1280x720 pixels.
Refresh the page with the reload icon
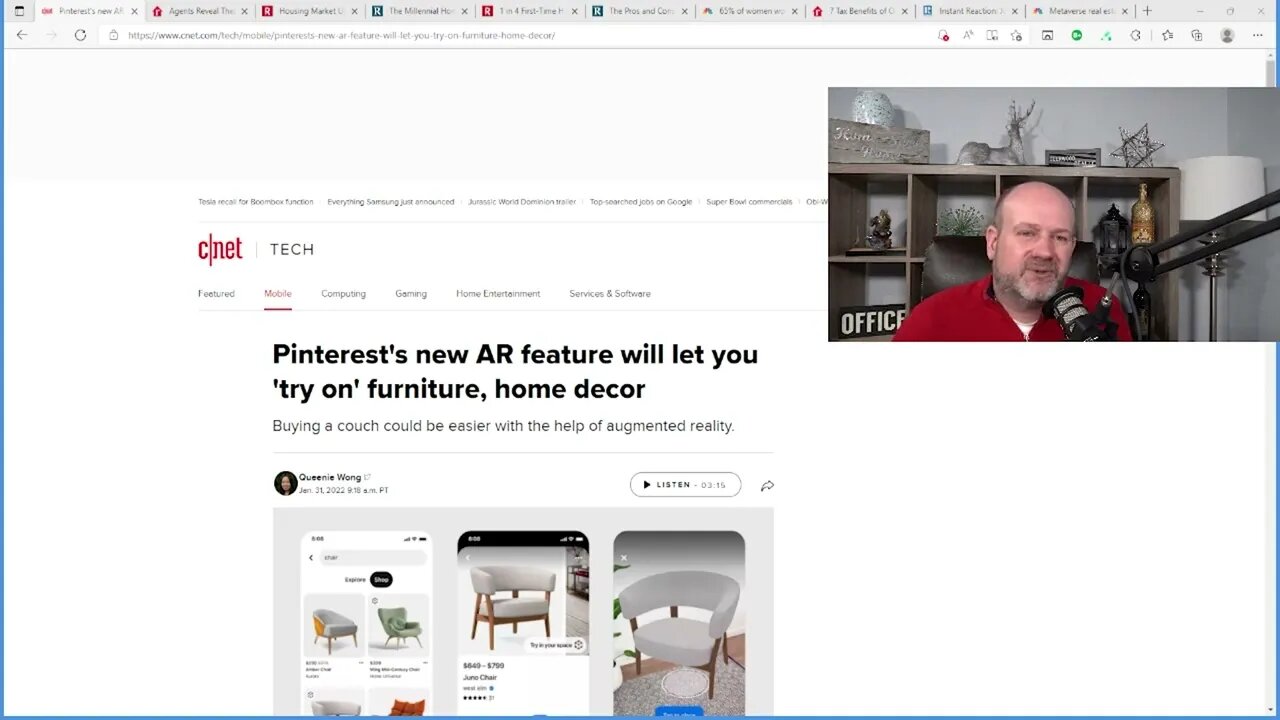click(x=80, y=35)
